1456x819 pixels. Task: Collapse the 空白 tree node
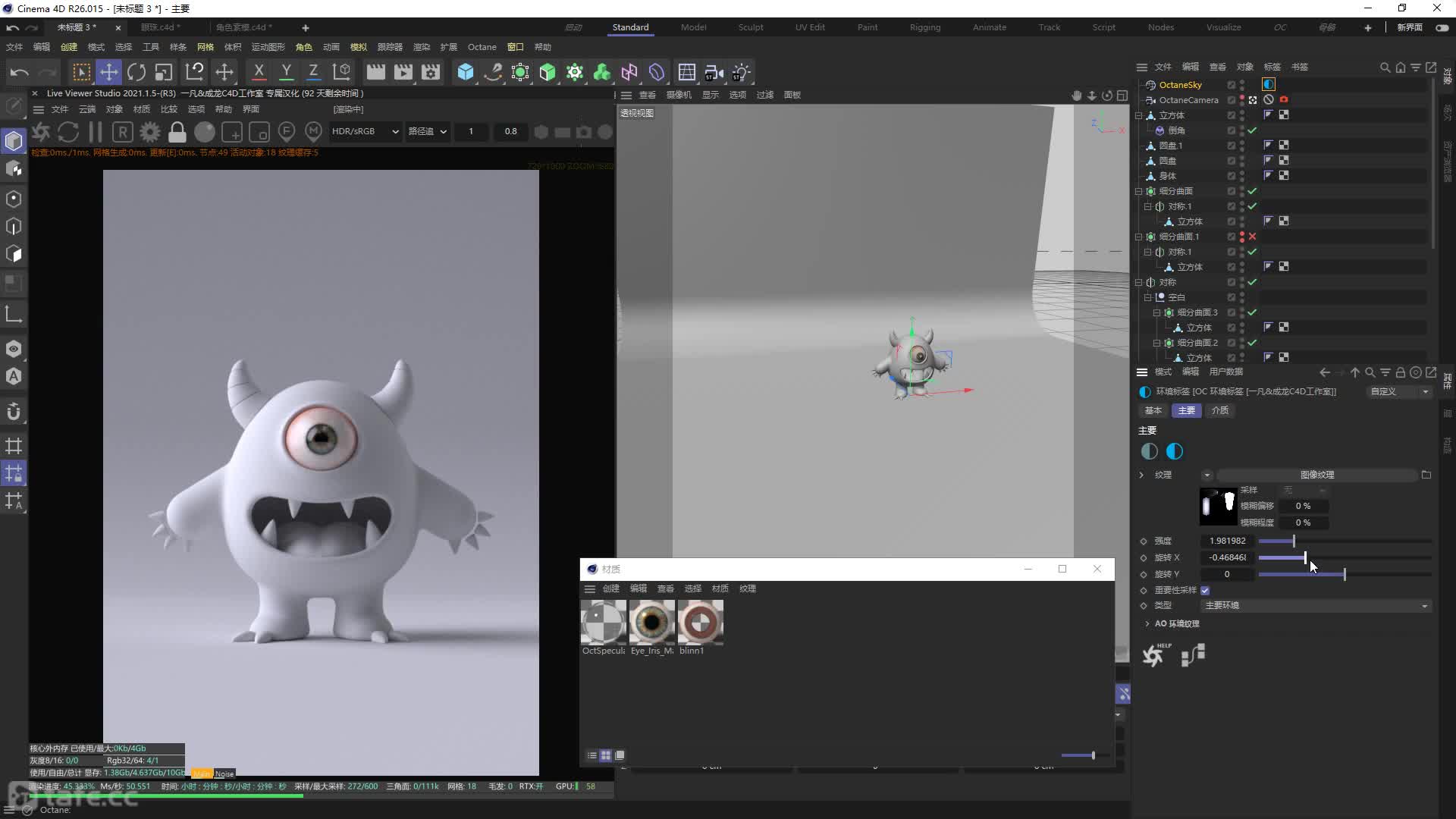[1147, 297]
